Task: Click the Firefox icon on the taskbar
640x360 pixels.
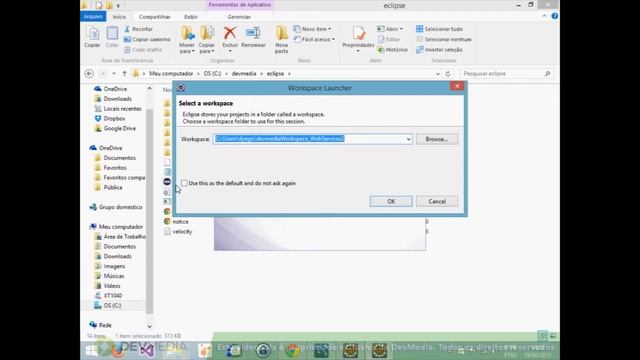Action: coord(117,350)
